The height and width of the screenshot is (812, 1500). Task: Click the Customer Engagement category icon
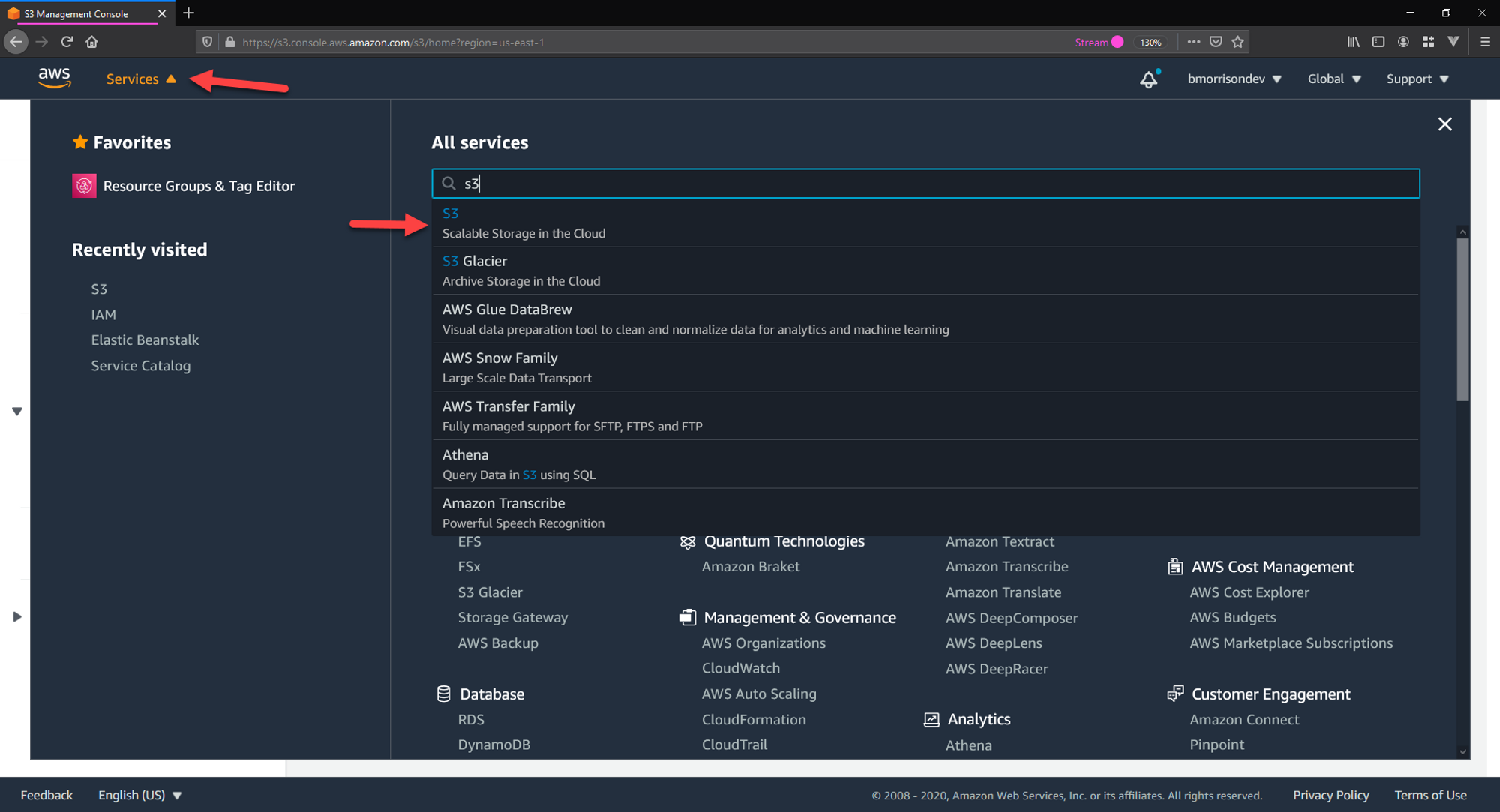[x=1175, y=694]
